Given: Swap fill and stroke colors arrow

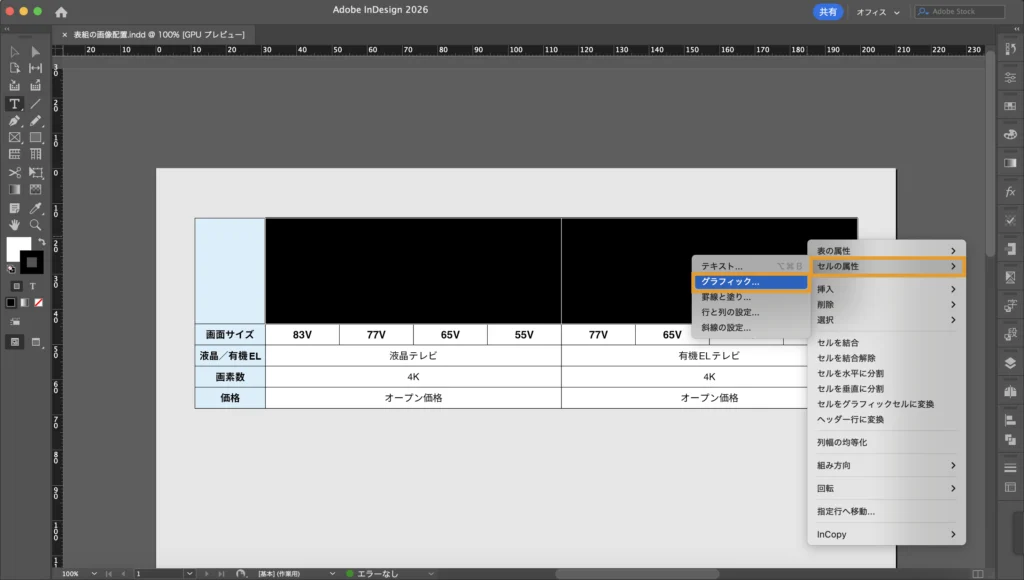Looking at the screenshot, I should coord(41,242).
